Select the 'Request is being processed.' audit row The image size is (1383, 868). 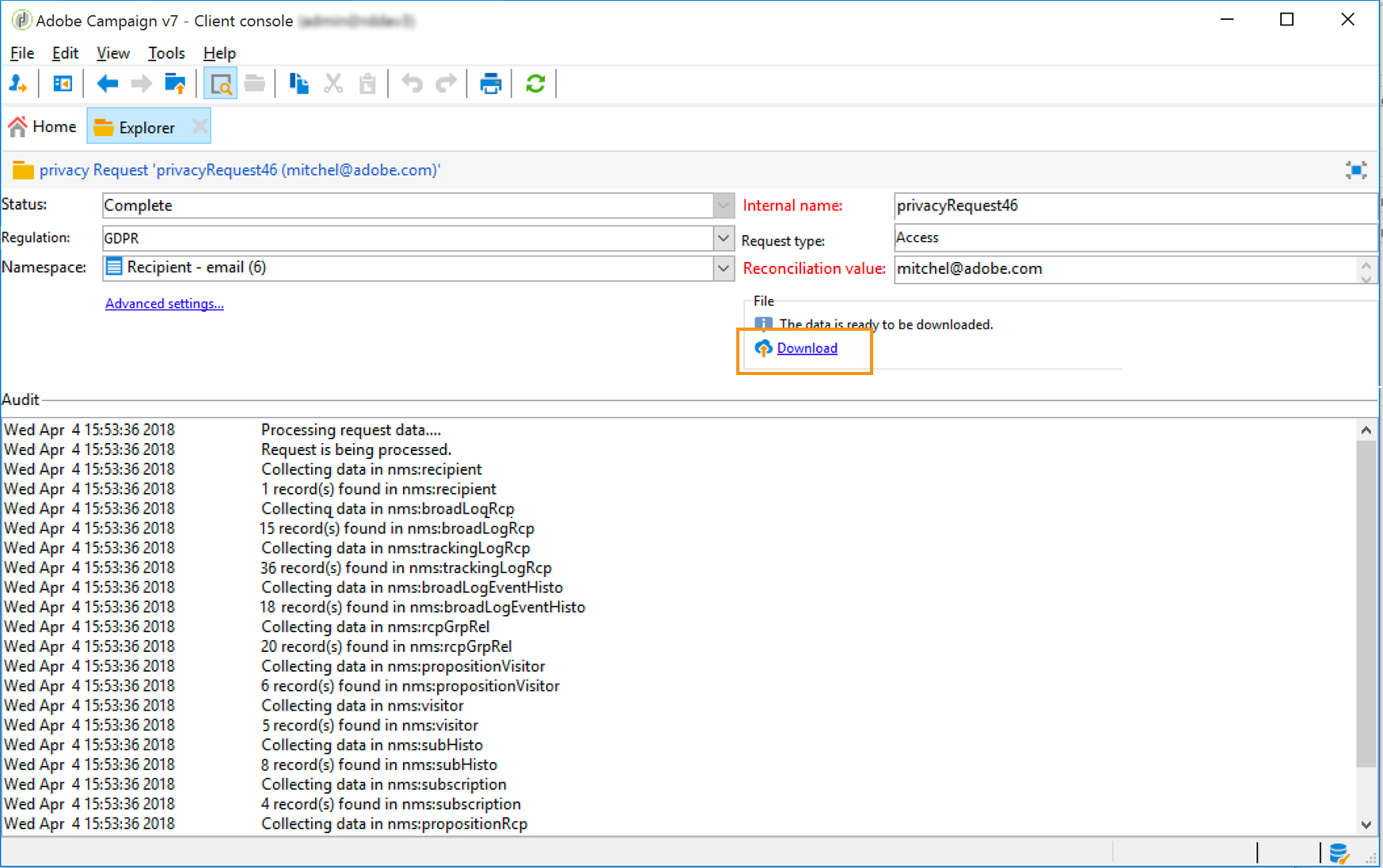[678, 449]
